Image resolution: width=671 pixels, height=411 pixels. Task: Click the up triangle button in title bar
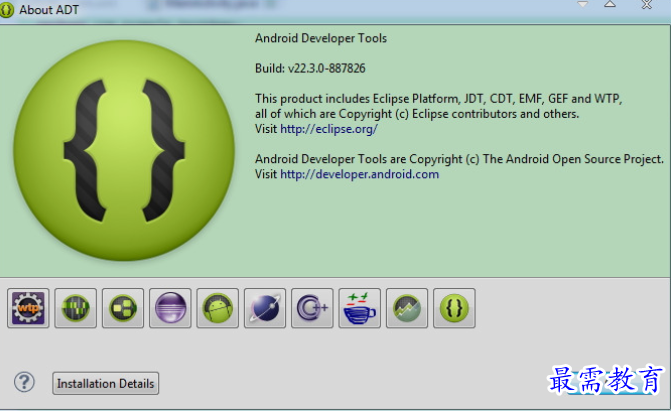(x=610, y=4)
